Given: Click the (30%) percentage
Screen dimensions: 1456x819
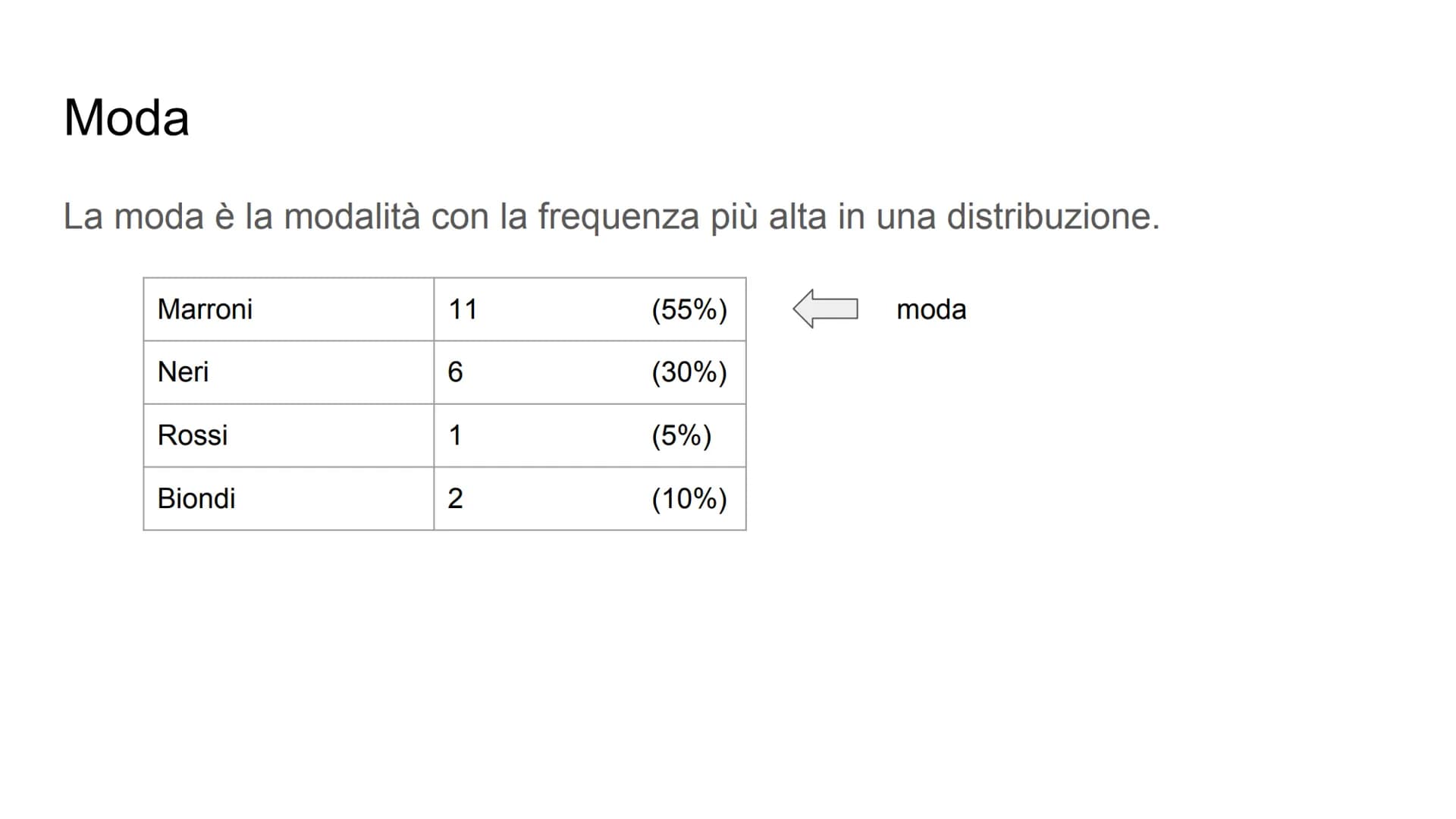Looking at the screenshot, I should coord(689,372).
